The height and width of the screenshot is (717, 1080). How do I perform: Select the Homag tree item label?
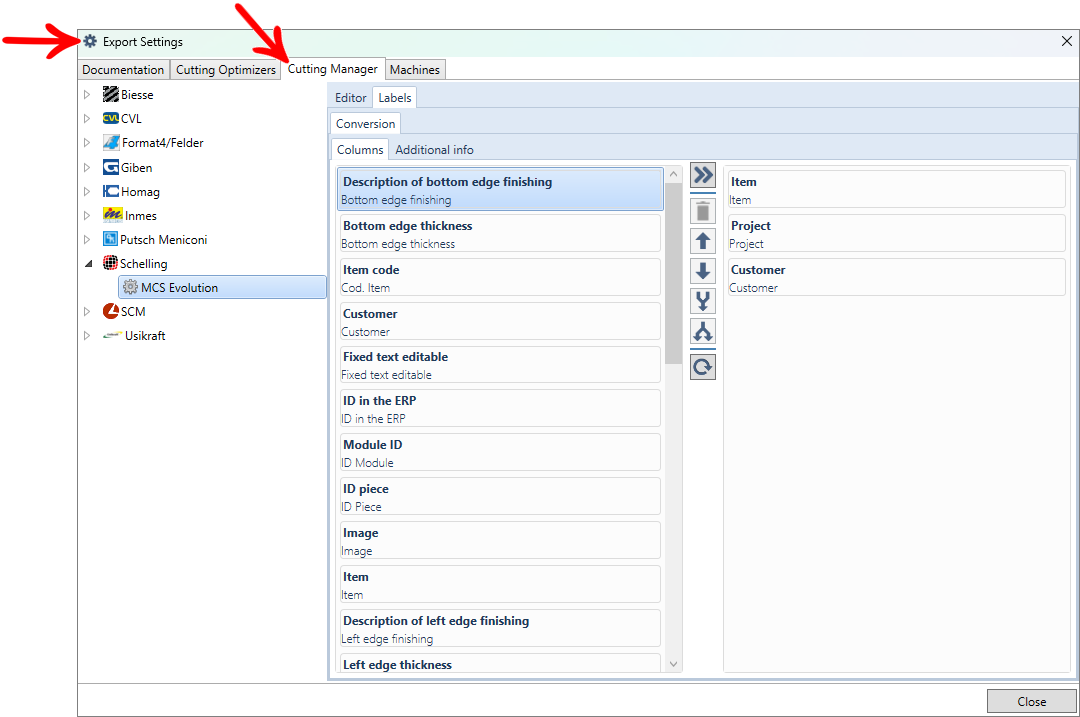click(141, 191)
